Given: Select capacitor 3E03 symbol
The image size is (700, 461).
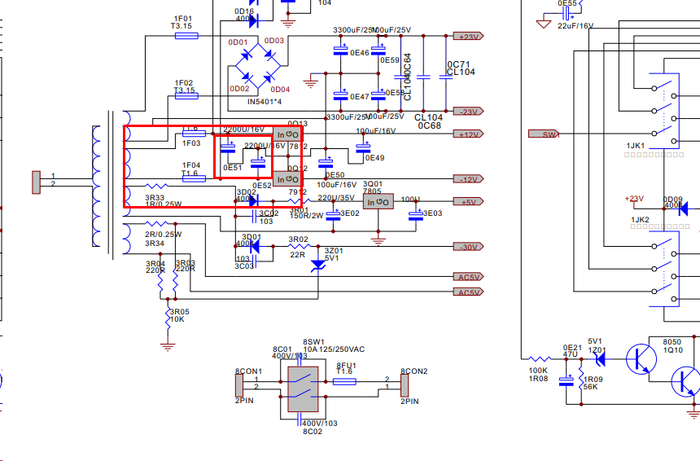Looking at the screenshot, I should pos(416,215).
